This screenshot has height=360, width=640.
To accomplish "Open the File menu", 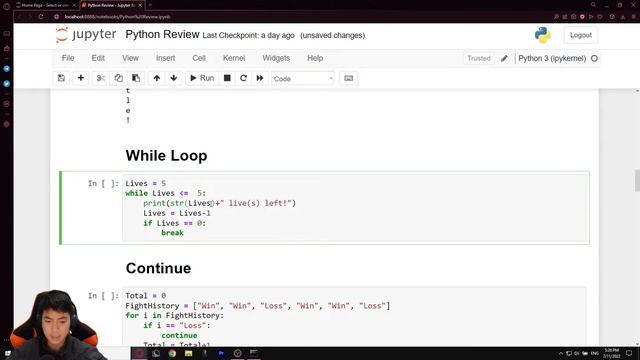I will (68, 58).
